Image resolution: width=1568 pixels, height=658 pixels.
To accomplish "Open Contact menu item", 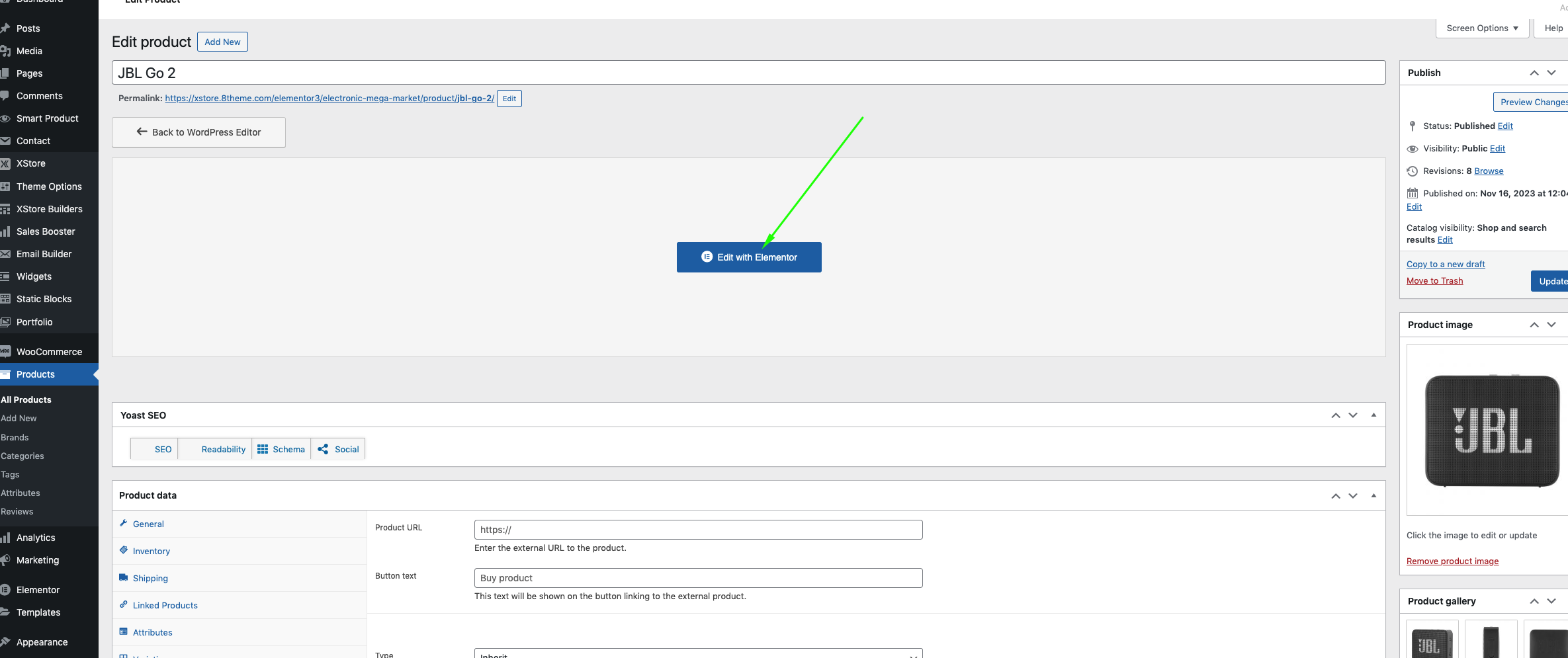I will coord(33,141).
